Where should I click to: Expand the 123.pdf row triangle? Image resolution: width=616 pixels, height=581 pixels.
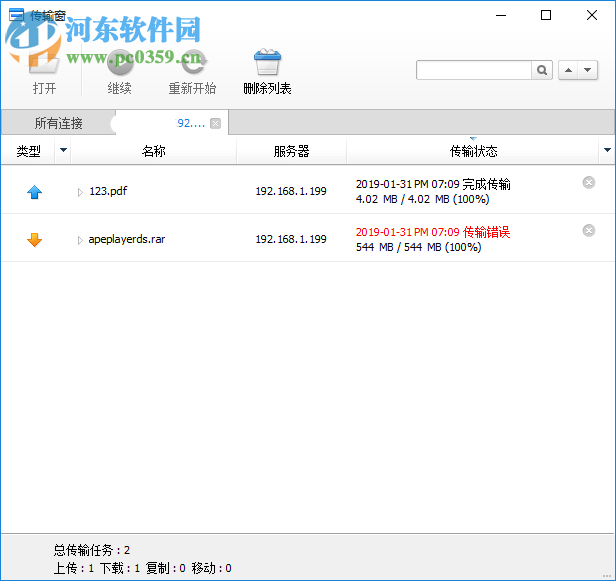pyautogui.click(x=80, y=192)
